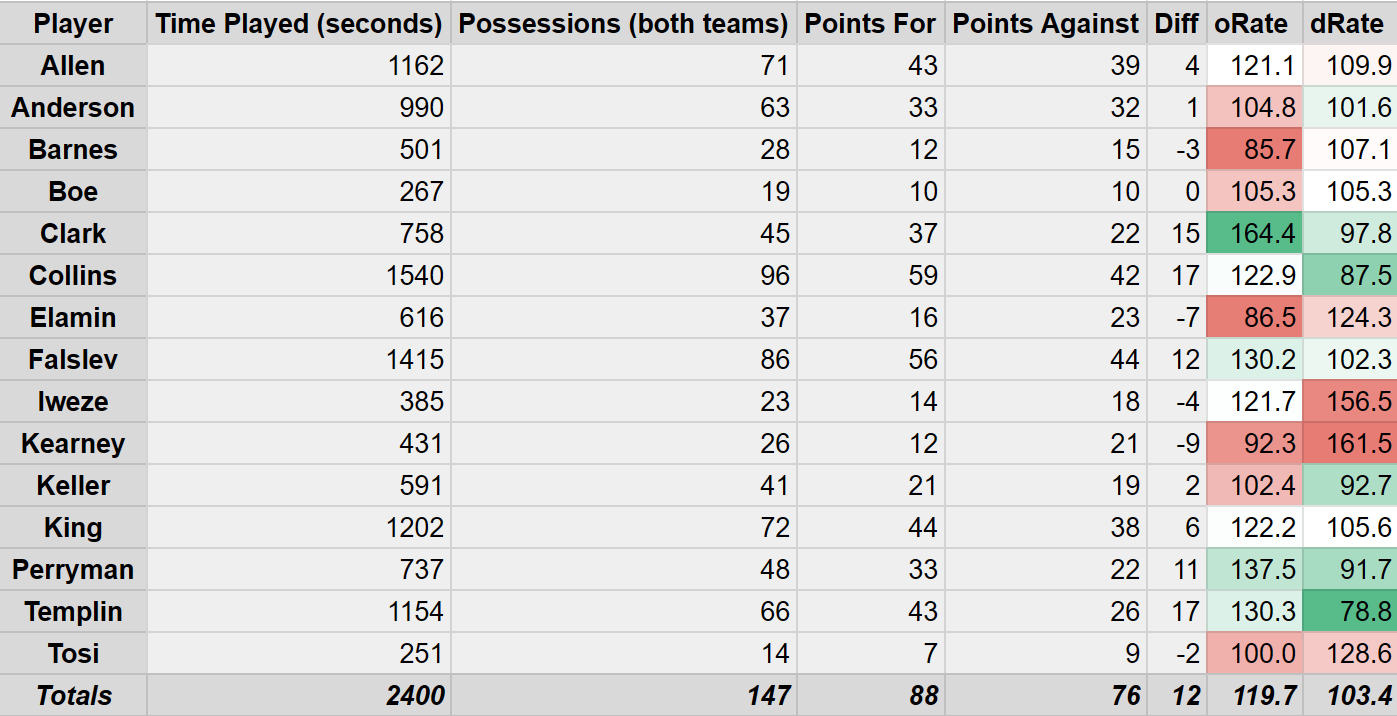Click the Possessions (both teams) header
Image resolution: width=1397 pixels, height=716 pixels.
623,23
